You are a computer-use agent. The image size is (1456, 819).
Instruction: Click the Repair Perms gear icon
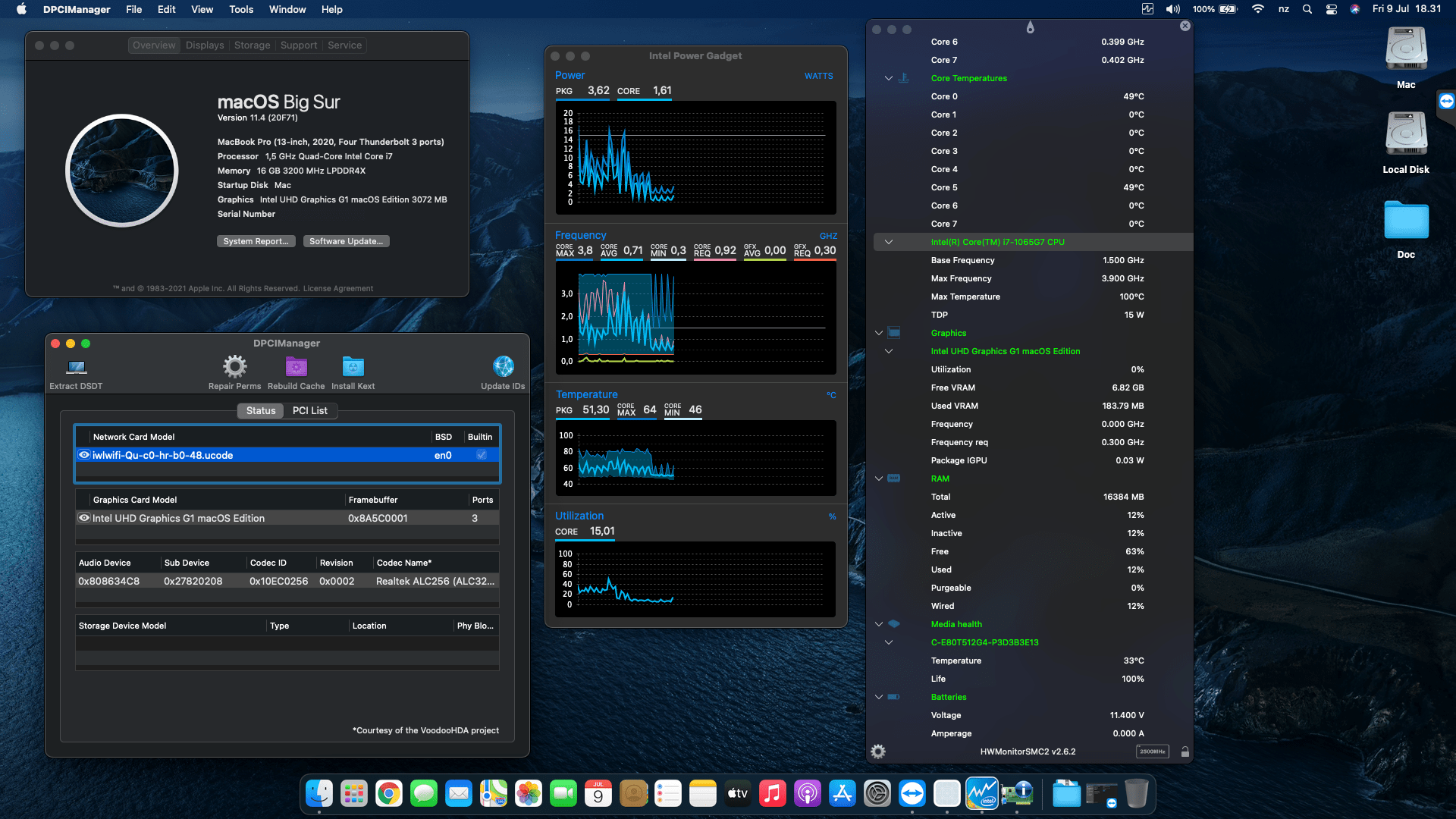[x=234, y=367]
